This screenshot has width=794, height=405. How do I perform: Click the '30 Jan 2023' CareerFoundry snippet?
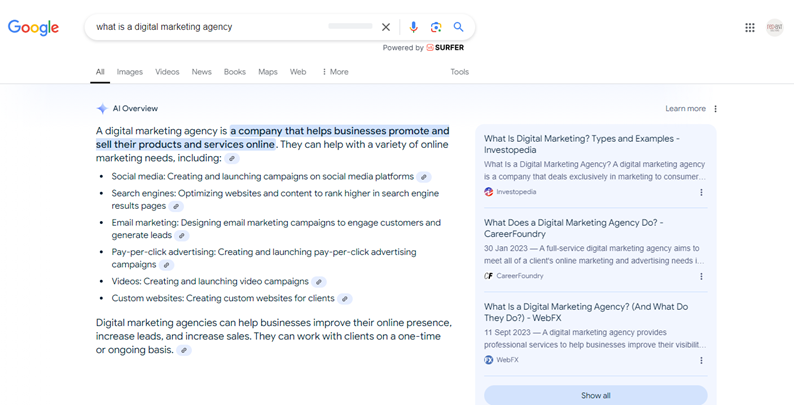(594, 255)
